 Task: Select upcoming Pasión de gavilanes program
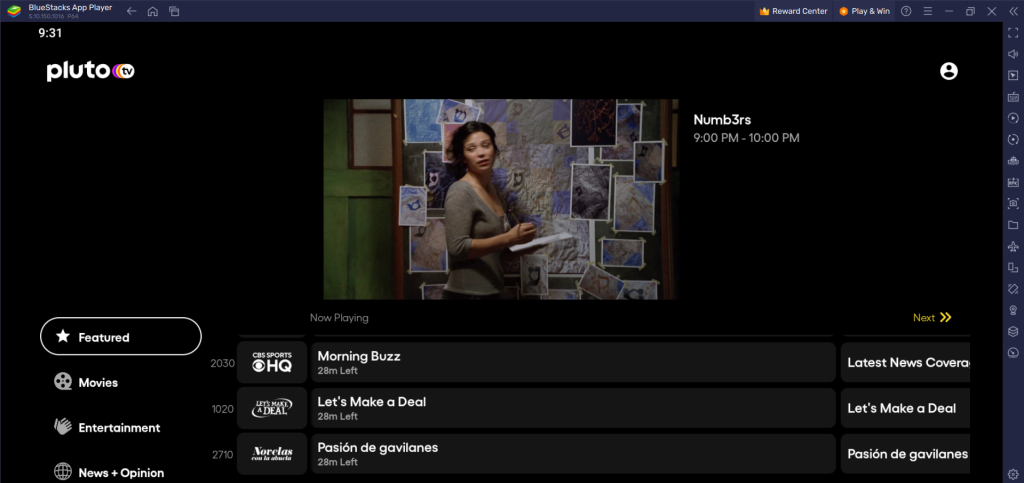[905, 454]
